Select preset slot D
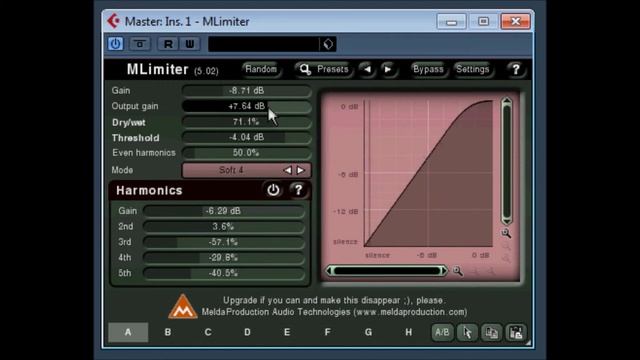The height and width of the screenshot is (360, 640). 247,332
